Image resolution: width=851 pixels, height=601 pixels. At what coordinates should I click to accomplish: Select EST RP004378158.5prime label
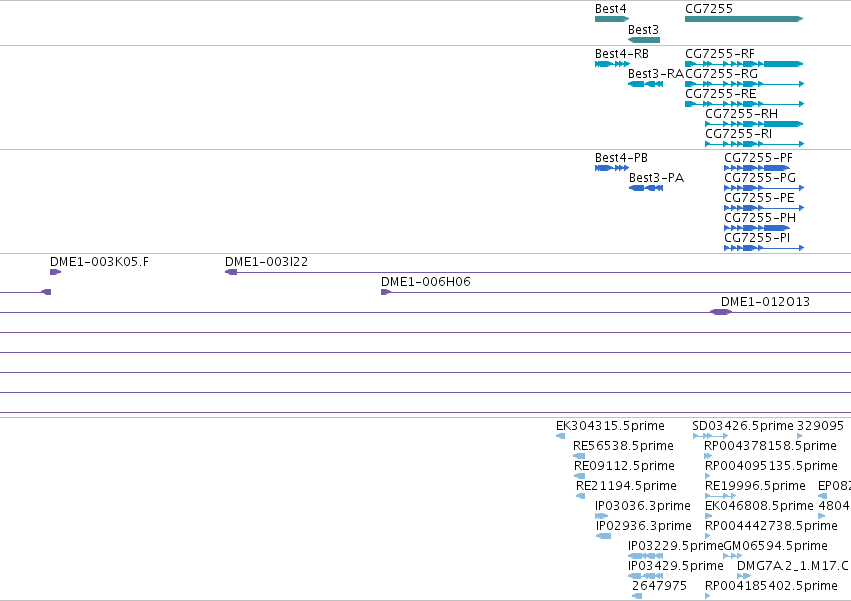[x=770, y=446]
